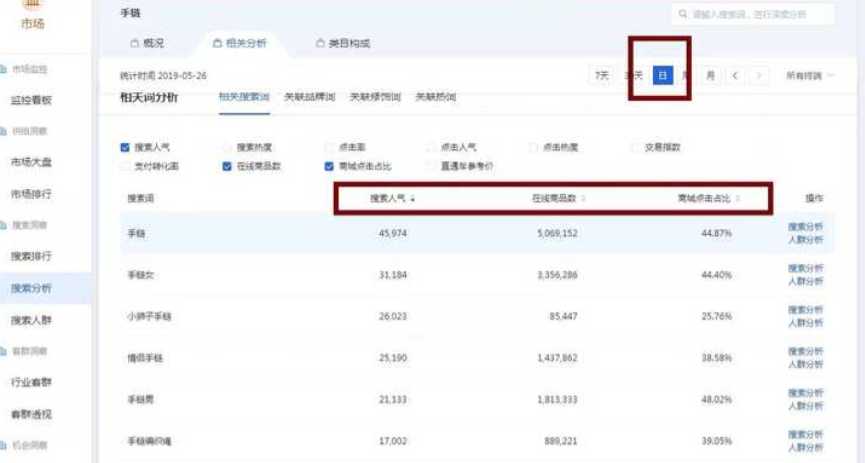This screenshot has height=463, width=865.
Task: Click the 机会洞察 section folder icon
Action: coord(3,445)
